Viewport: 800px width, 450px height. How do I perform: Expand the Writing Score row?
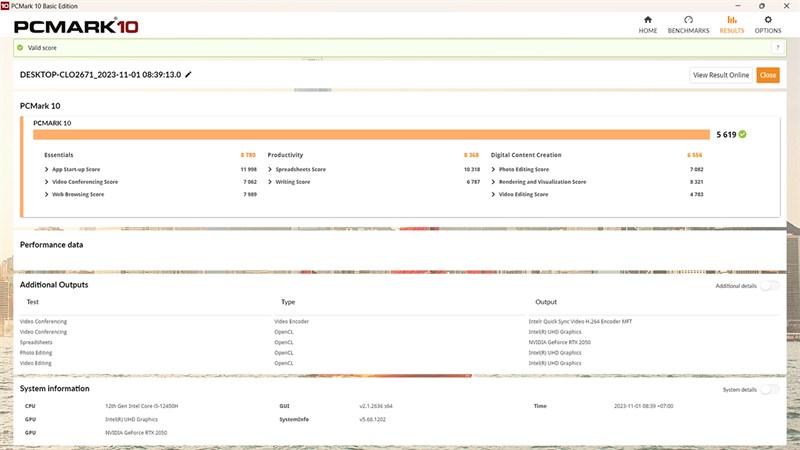pos(270,182)
